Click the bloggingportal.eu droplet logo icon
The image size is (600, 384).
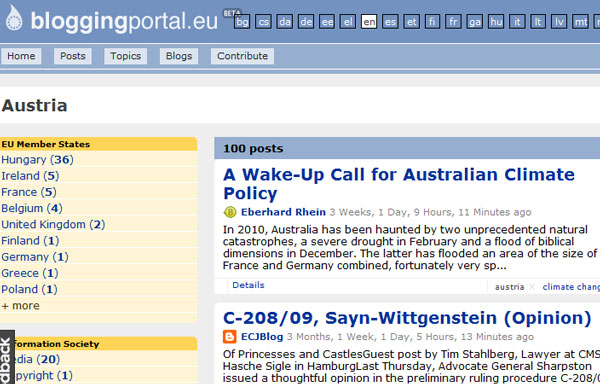point(14,18)
